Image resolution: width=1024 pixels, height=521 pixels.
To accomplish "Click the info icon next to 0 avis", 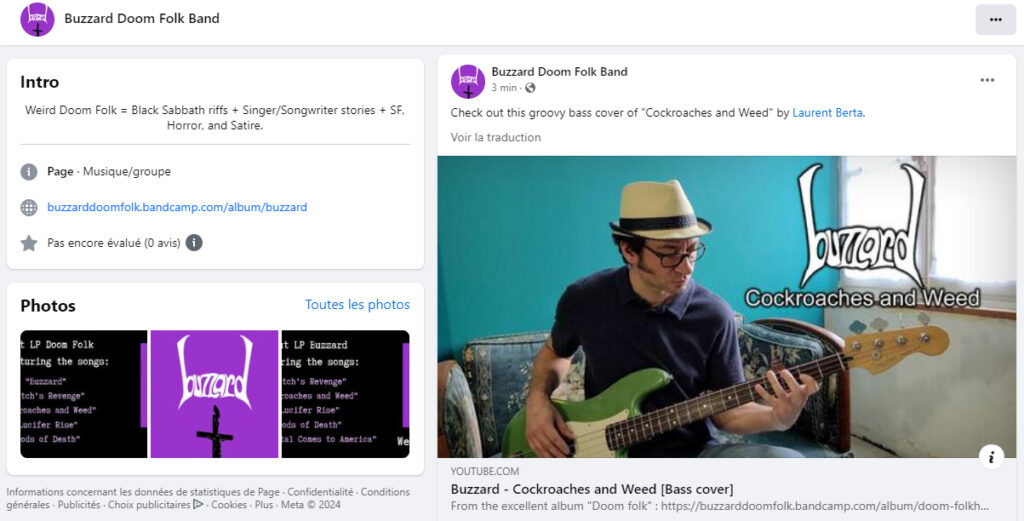I will (x=194, y=243).
